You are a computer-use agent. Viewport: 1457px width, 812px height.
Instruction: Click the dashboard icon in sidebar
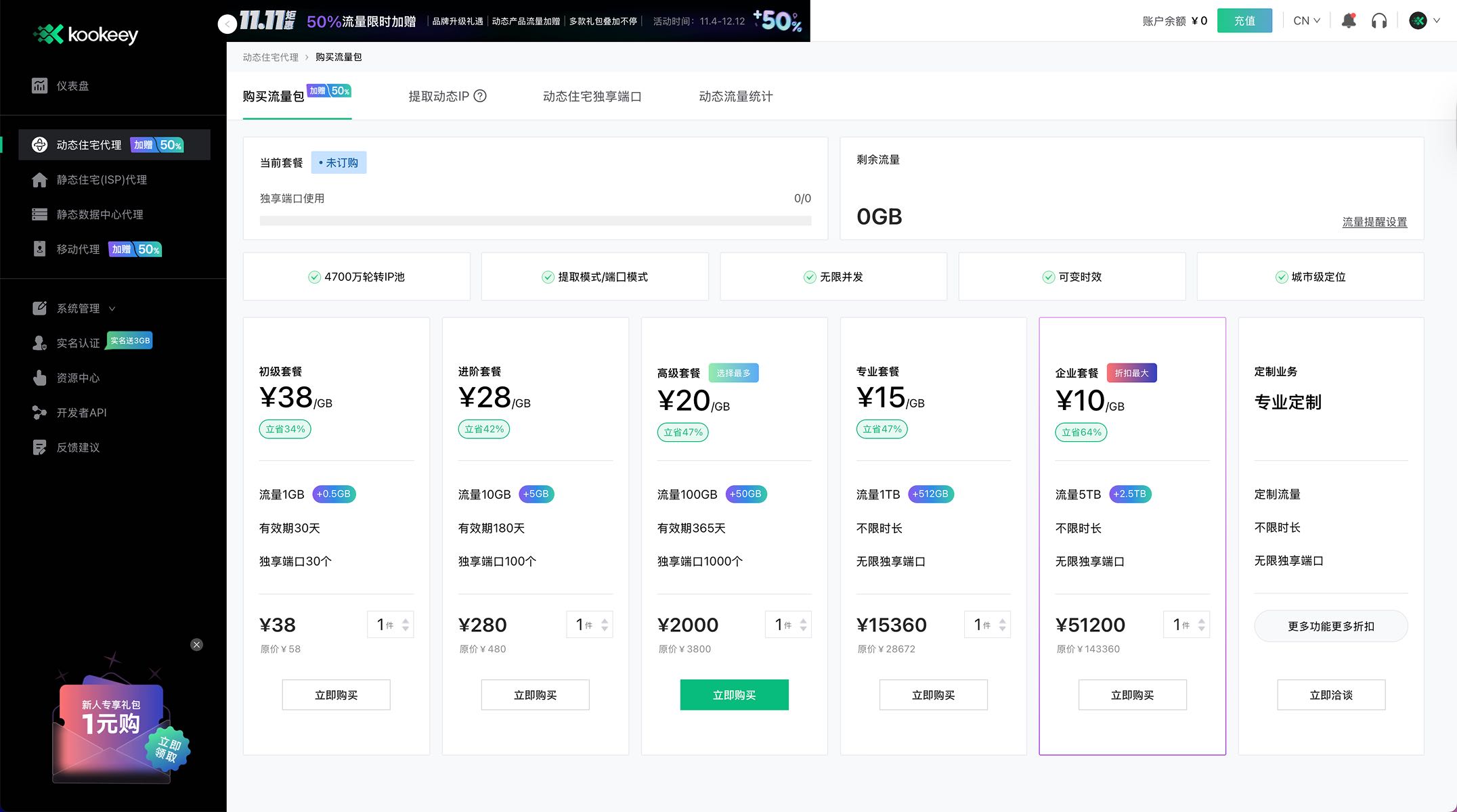(x=40, y=86)
